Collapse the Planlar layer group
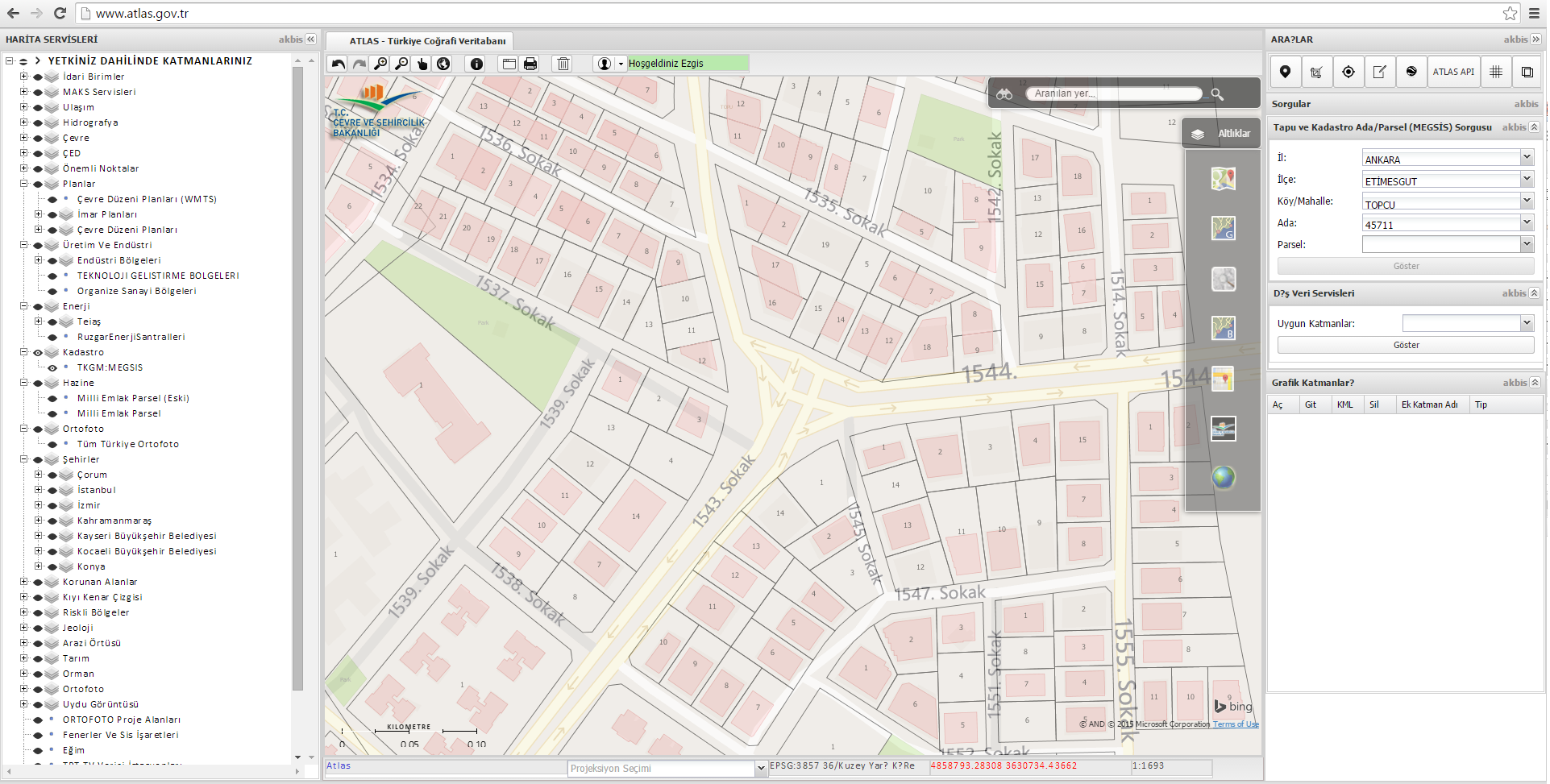1550x784 pixels. tap(24, 184)
